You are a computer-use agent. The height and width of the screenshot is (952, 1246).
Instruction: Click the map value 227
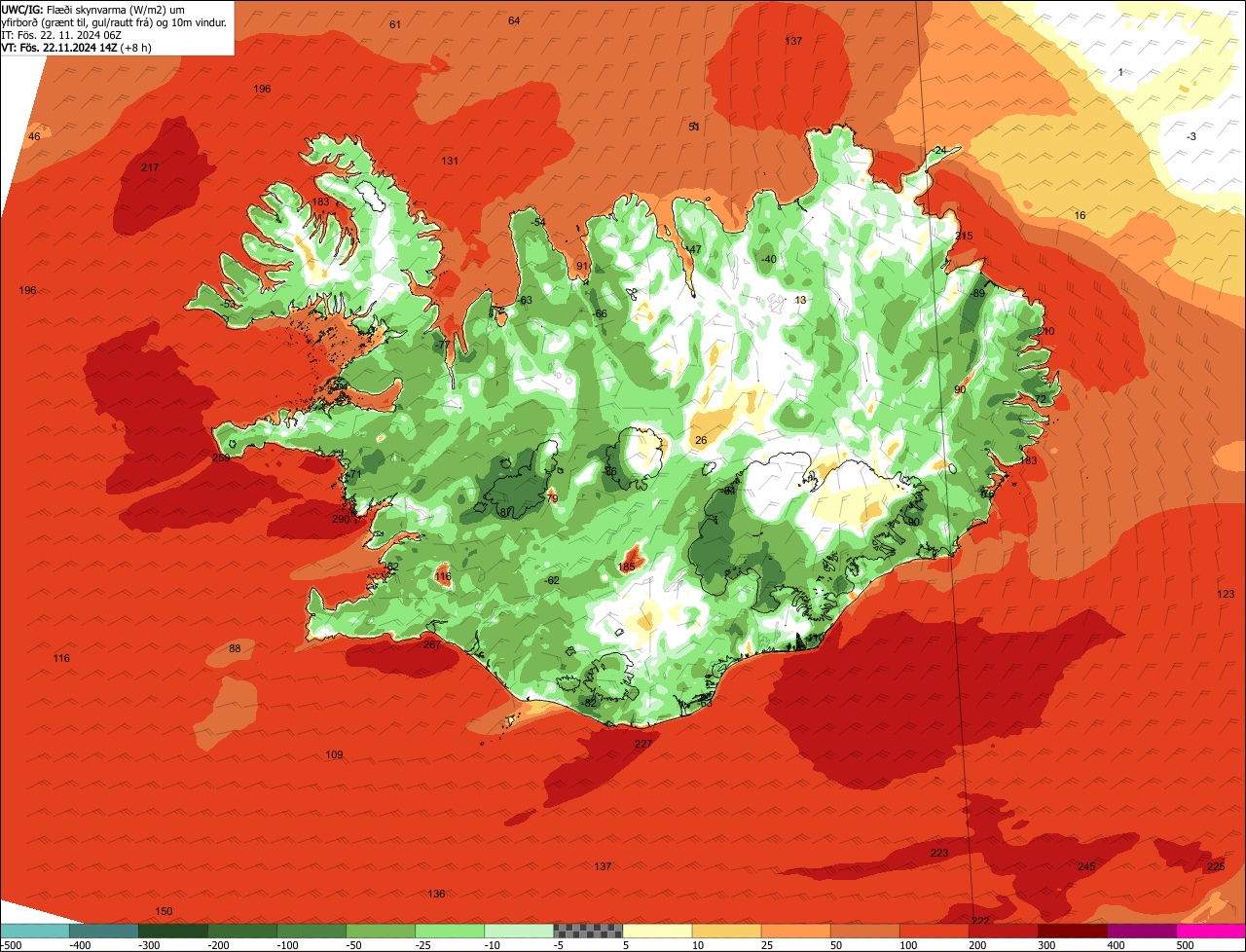[x=643, y=744]
